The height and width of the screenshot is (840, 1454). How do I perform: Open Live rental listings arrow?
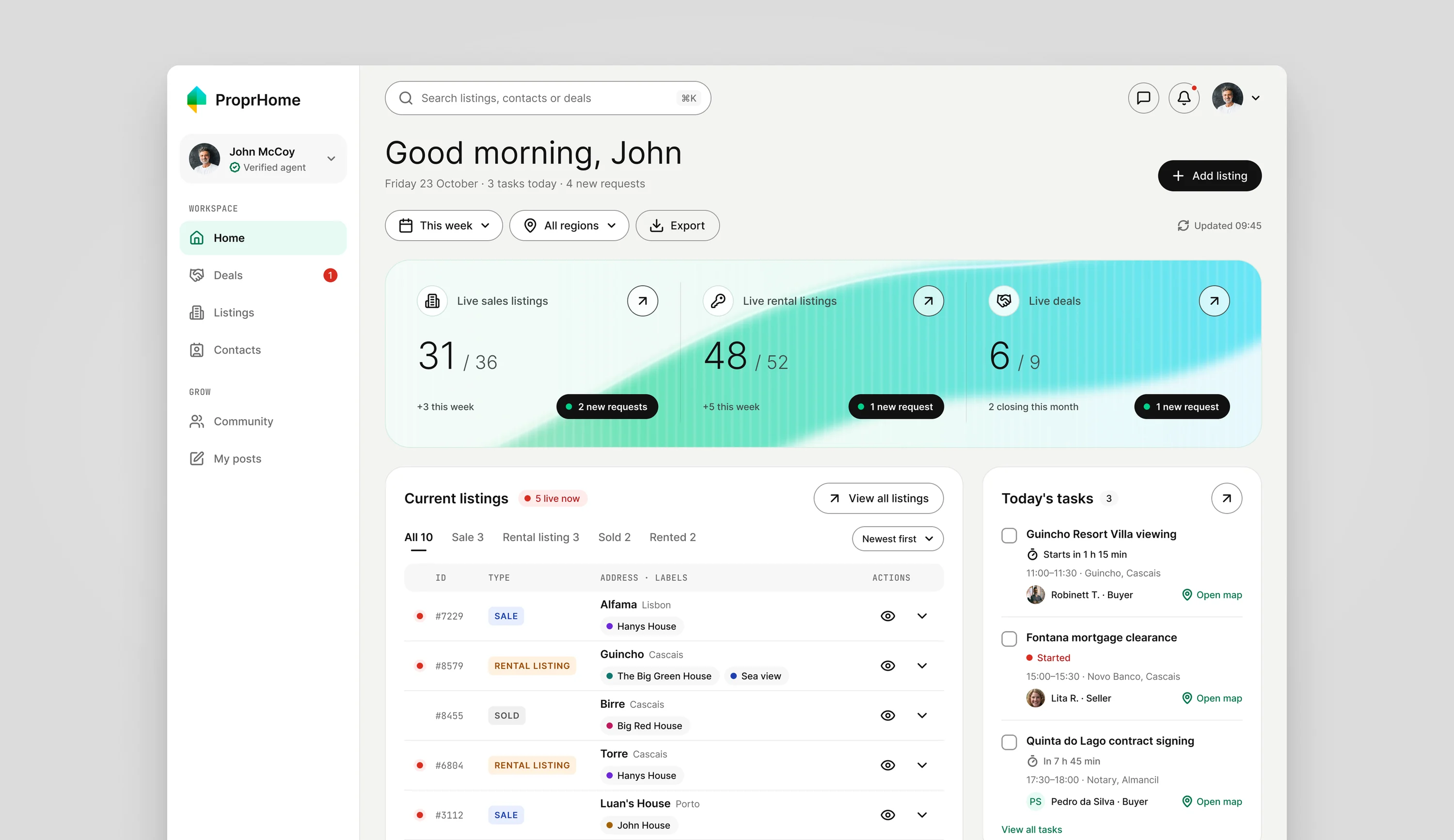coord(928,301)
